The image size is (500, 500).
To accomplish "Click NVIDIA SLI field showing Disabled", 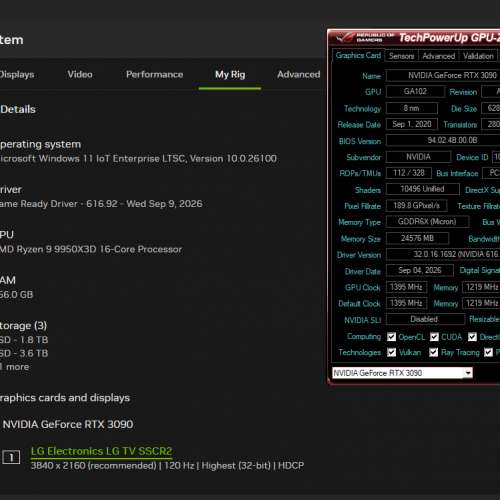I will [x=425, y=319].
